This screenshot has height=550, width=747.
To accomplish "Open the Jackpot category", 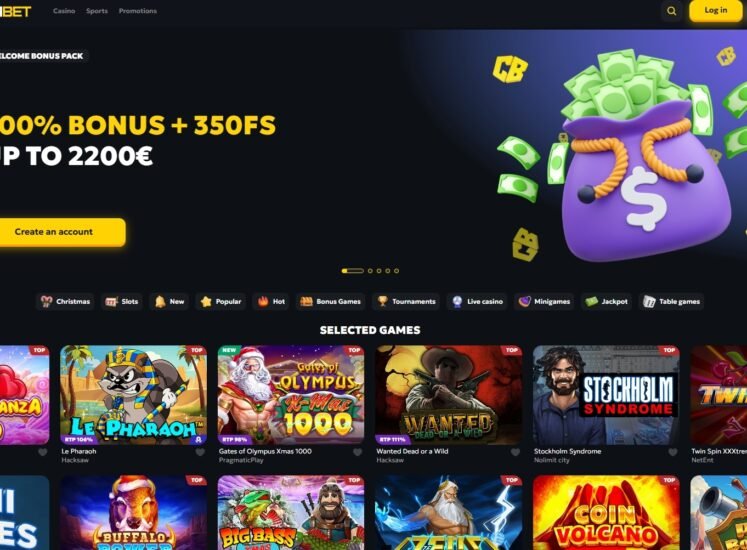I will (x=606, y=301).
